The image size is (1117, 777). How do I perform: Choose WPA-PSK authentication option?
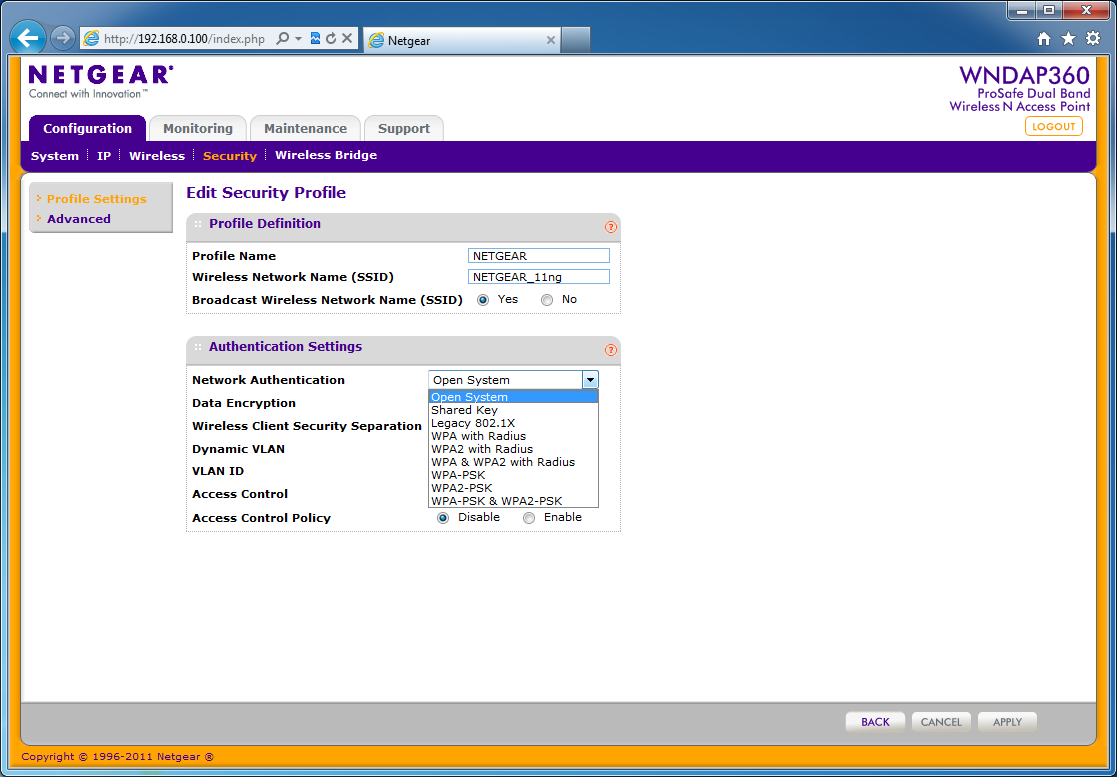(x=513, y=475)
